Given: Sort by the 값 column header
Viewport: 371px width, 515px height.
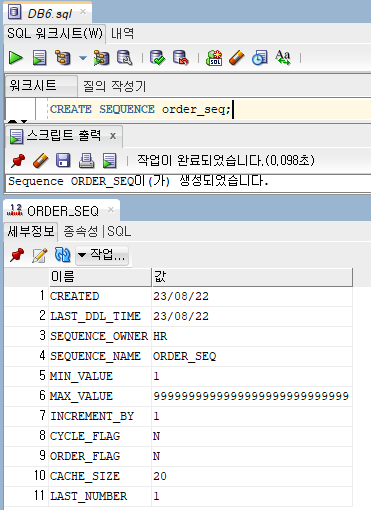Looking at the screenshot, I should 252,277.
